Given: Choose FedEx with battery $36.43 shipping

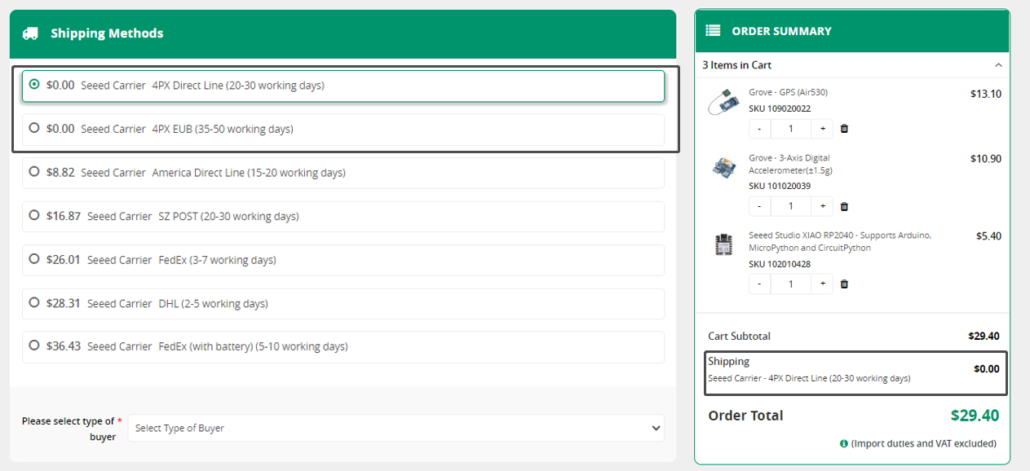Looking at the screenshot, I should [35, 346].
